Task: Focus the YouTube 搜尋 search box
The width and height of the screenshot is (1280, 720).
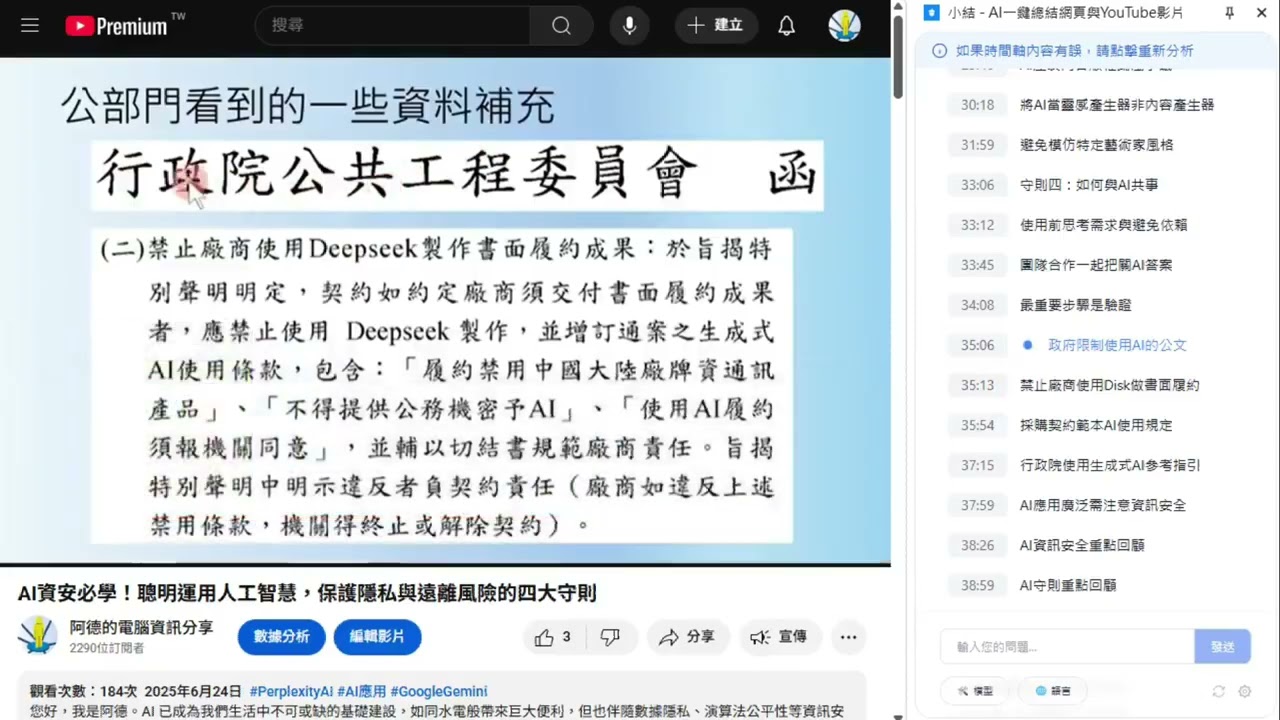Action: [392, 25]
